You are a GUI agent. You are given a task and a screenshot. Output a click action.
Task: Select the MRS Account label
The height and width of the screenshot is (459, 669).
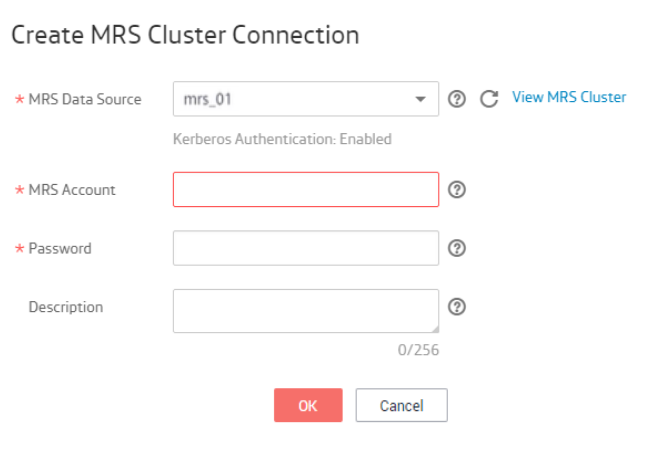click(x=72, y=190)
